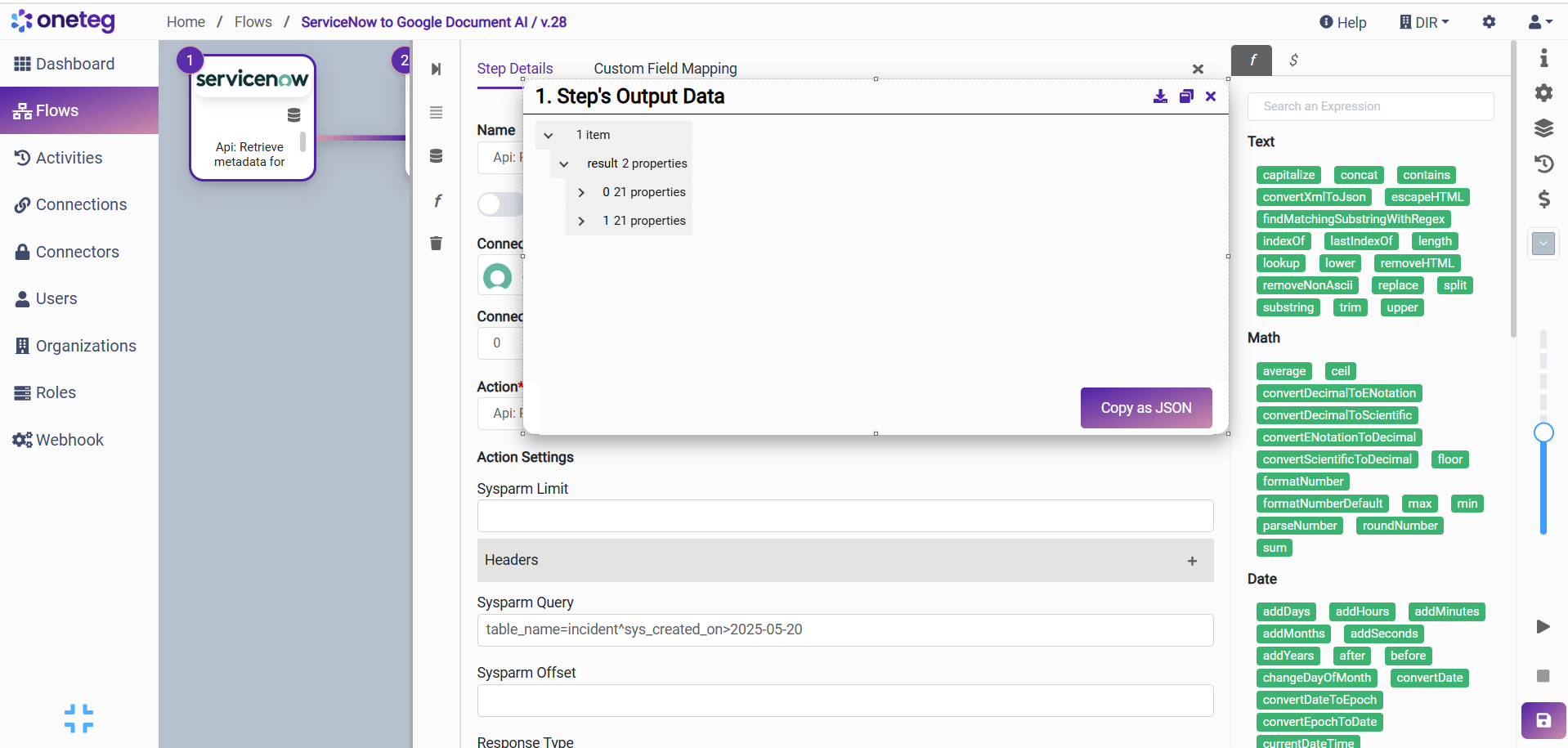Viewport: 1568px width, 748px height.
Task: Collapse the result 2 properties node
Action: (x=564, y=164)
